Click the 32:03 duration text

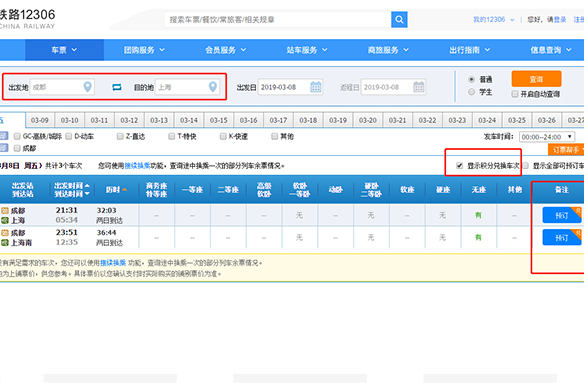tap(107, 211)
